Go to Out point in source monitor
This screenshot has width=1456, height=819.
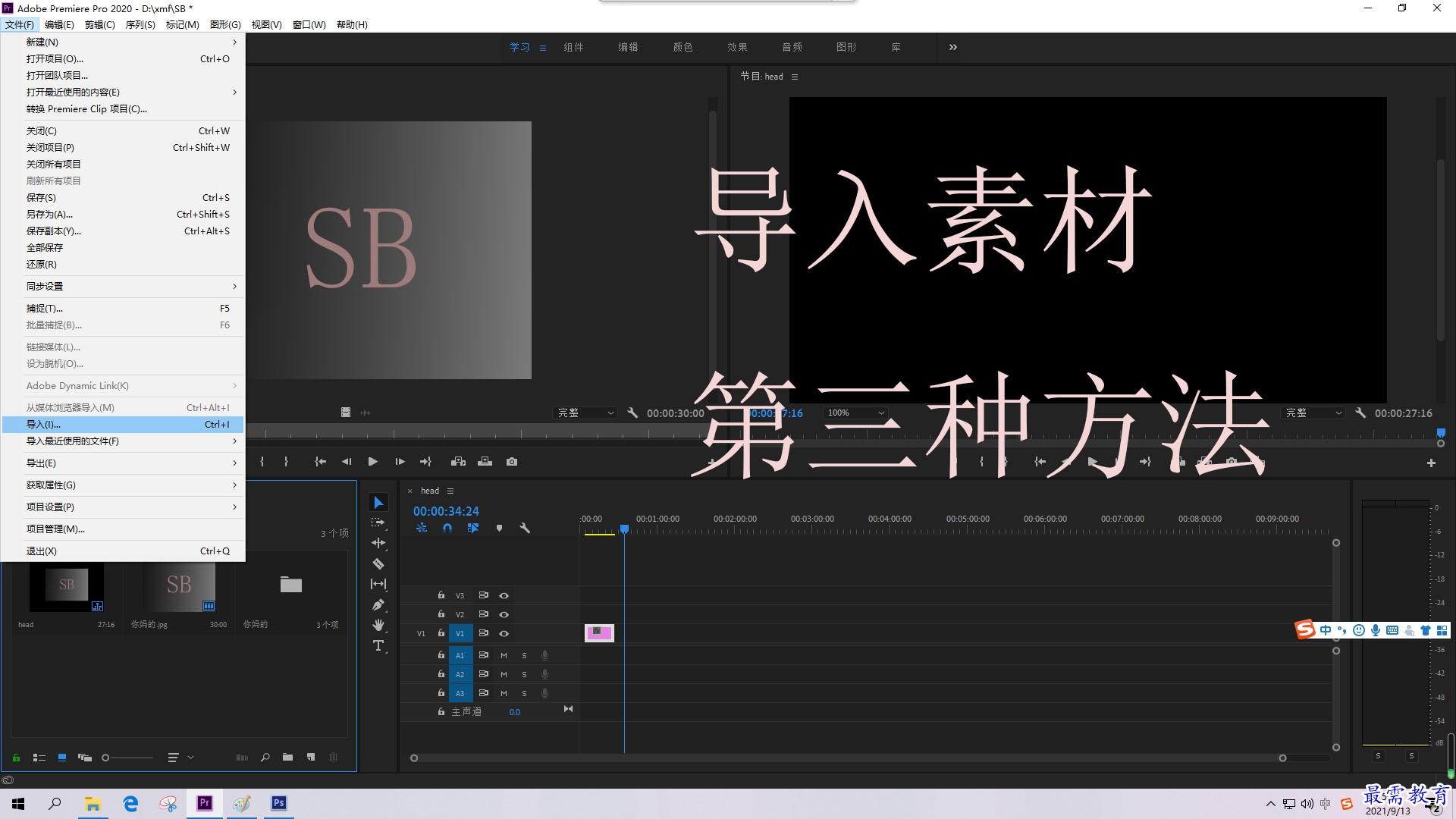click(425, 461)
